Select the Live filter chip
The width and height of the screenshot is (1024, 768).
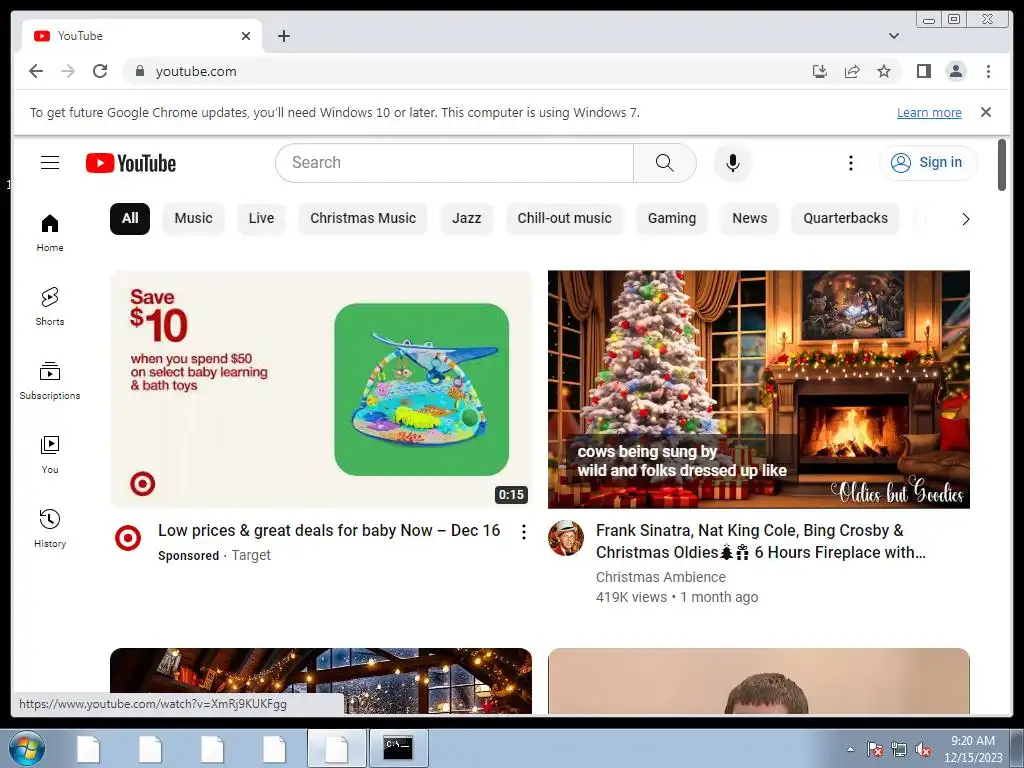(x=261, y=218)
